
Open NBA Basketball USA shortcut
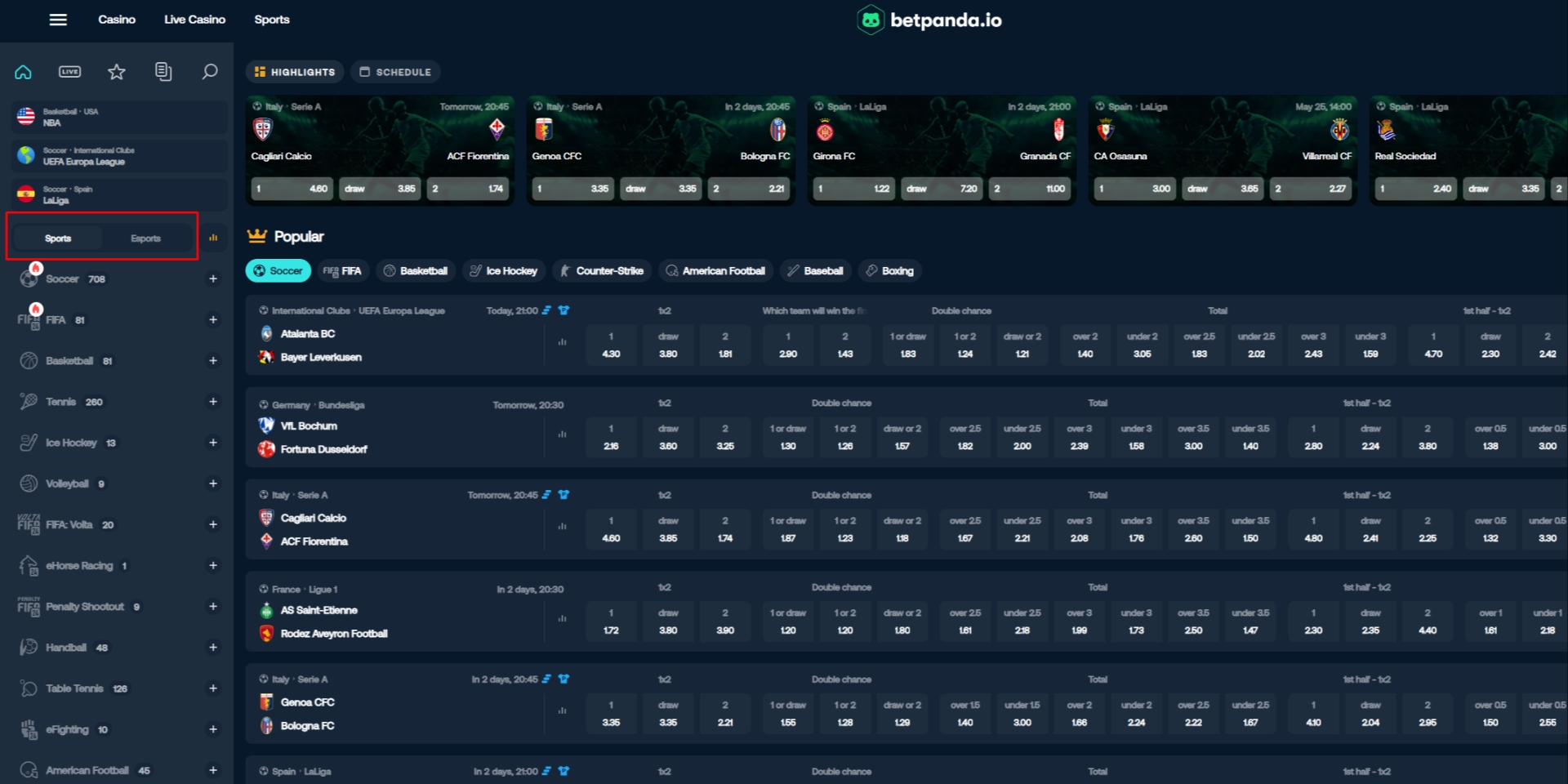coord(119,117)
